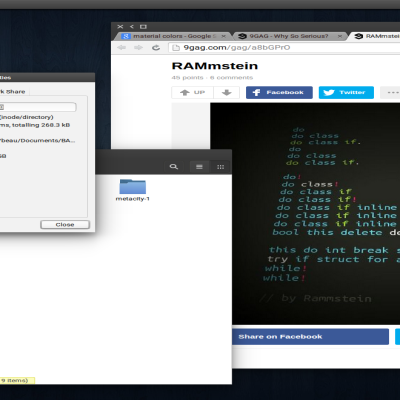The width and height of the screenshot is (400, 400).
Task: Upvote the RAMmstein post
Action: tap(192, 92)
